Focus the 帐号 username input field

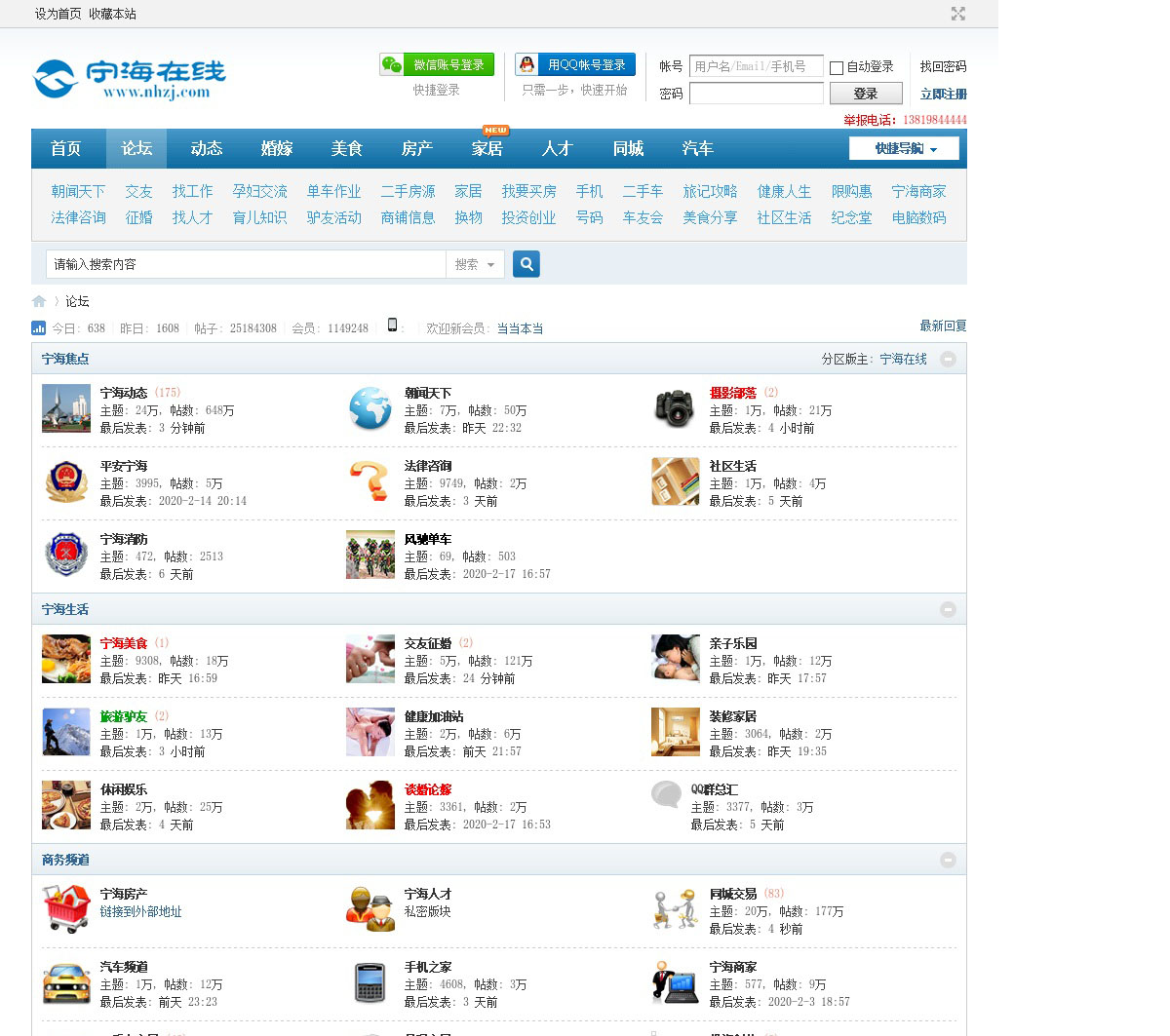(756, 66)
